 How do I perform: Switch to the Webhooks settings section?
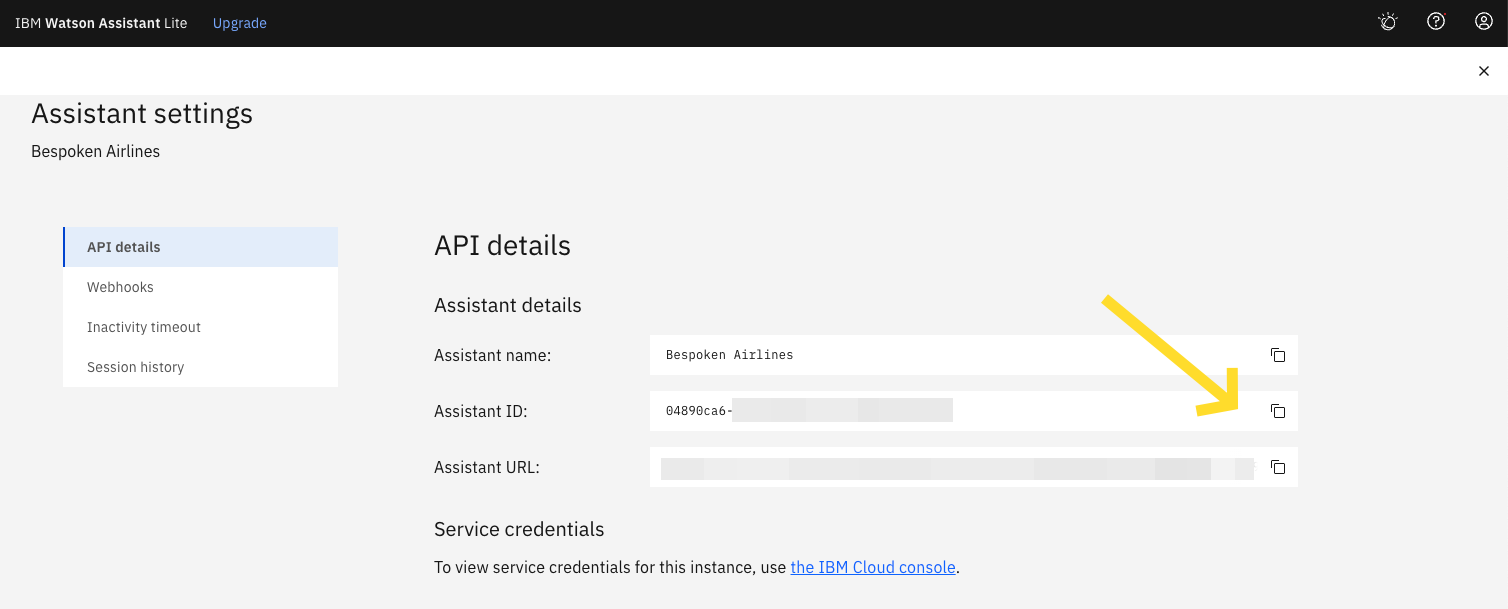tap(120, 287)
